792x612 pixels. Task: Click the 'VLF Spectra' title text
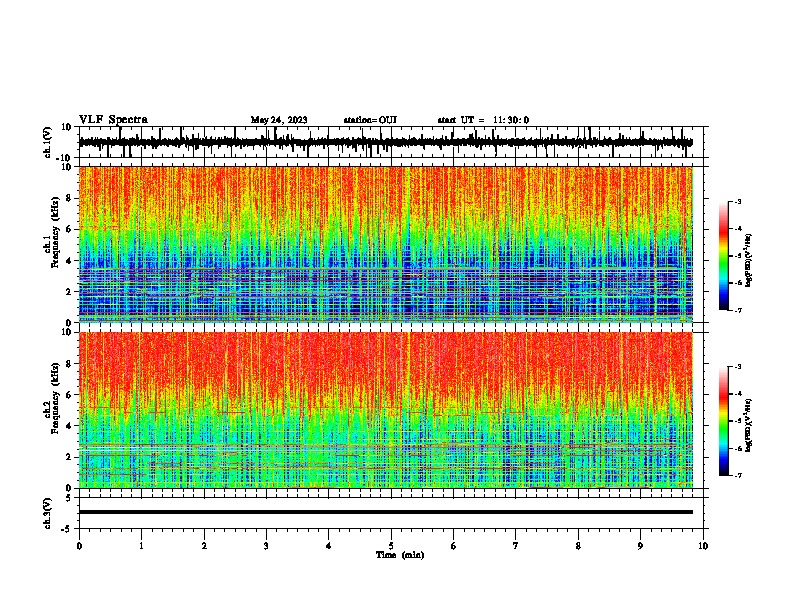[x=113, y=120]
